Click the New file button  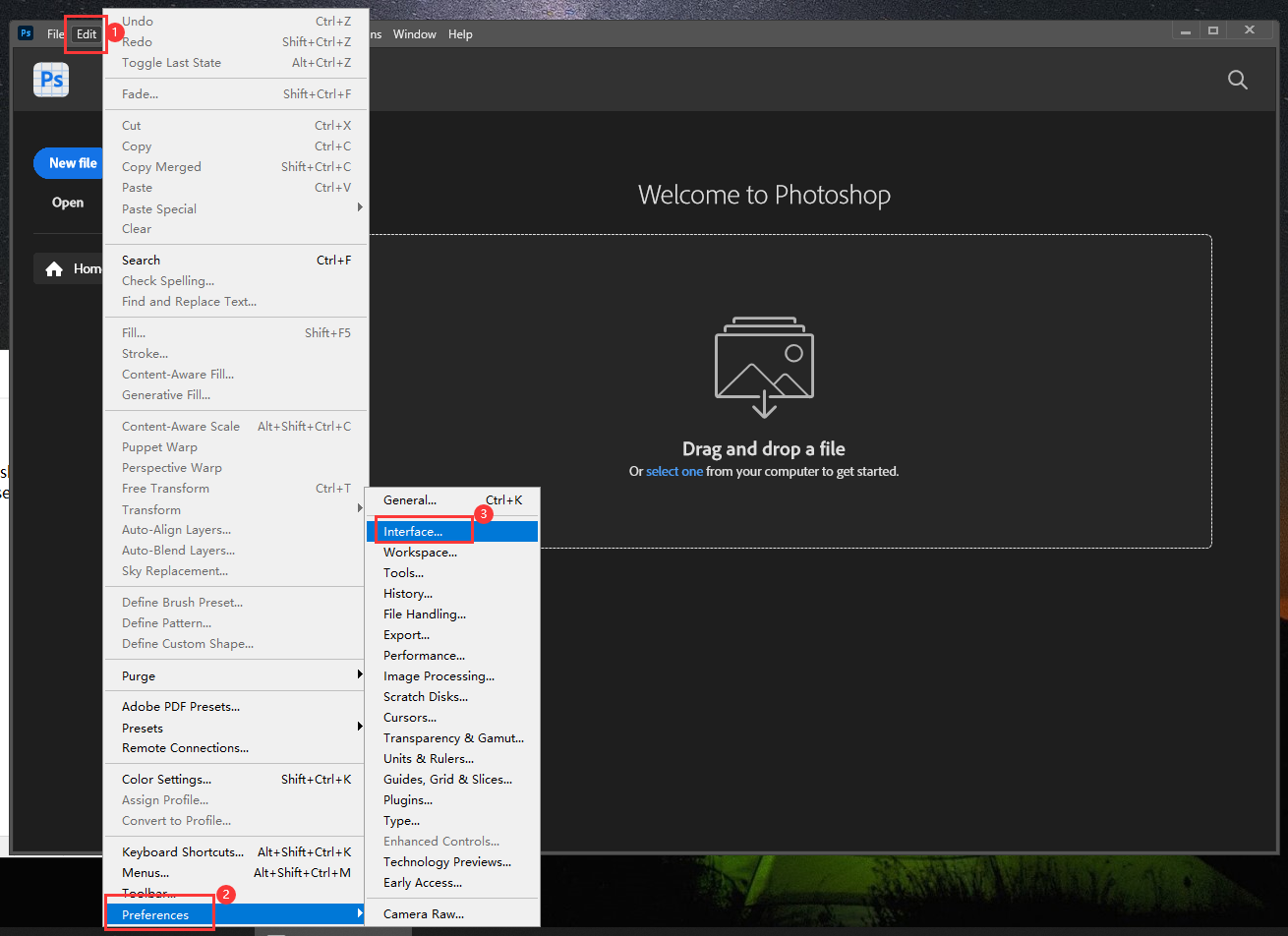(72, 163)
